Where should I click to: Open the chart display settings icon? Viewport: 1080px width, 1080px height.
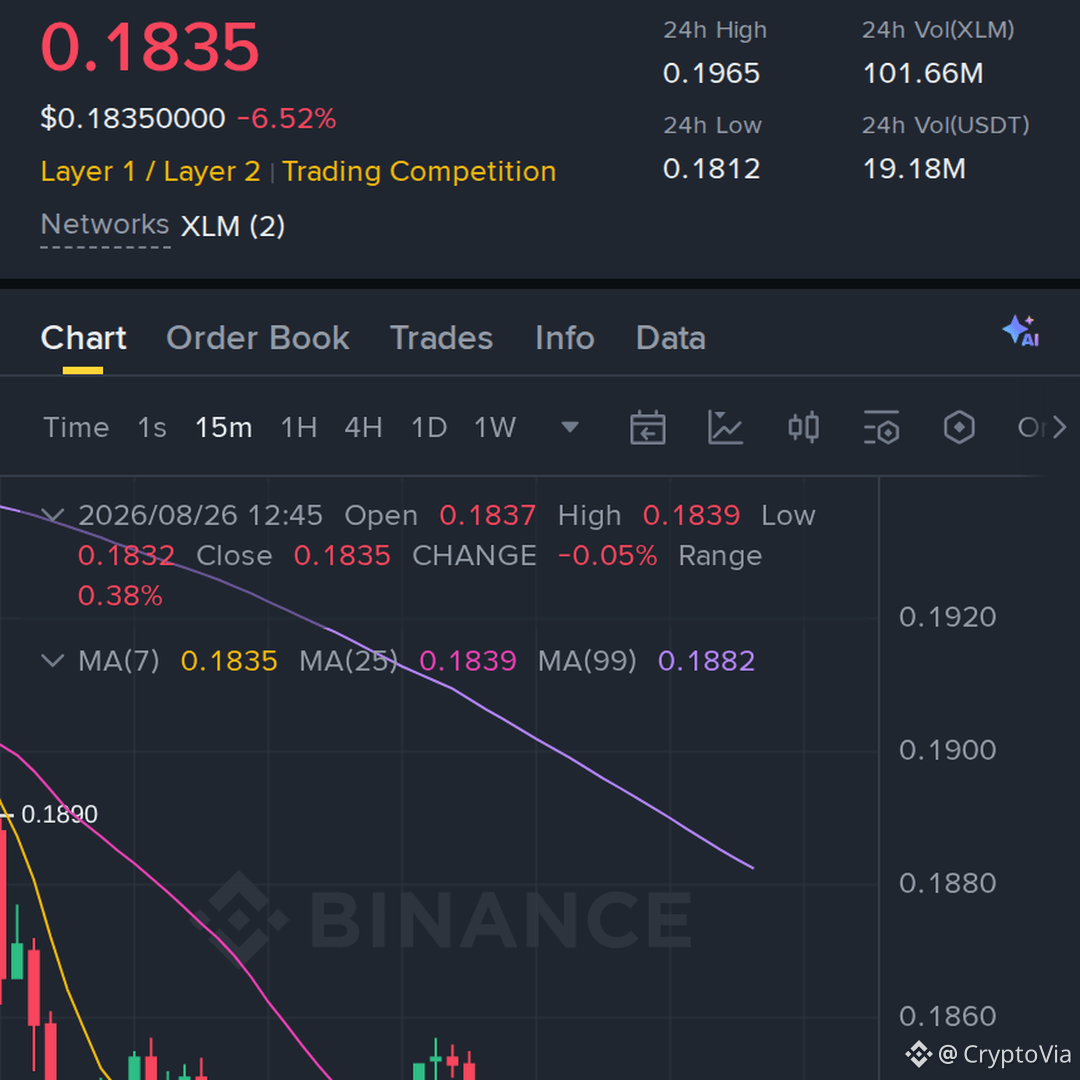point(882,428)
